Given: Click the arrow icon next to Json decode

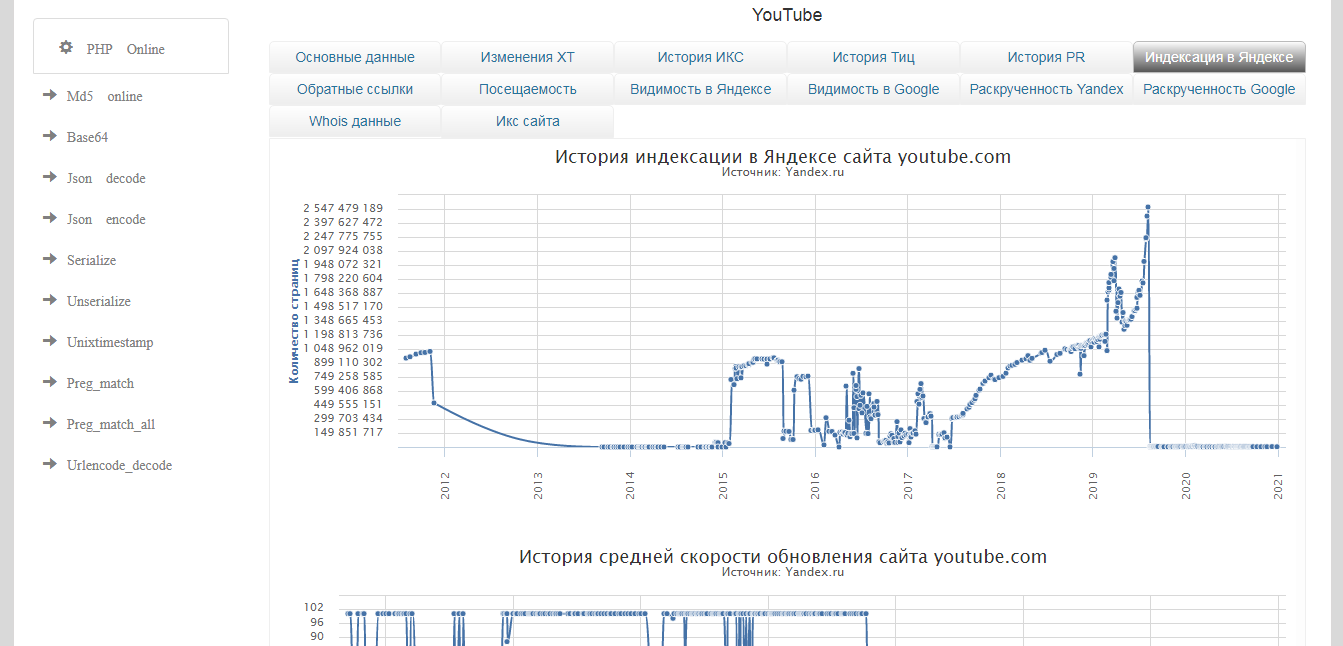Looking at the screenshot, I should (49, 177).
